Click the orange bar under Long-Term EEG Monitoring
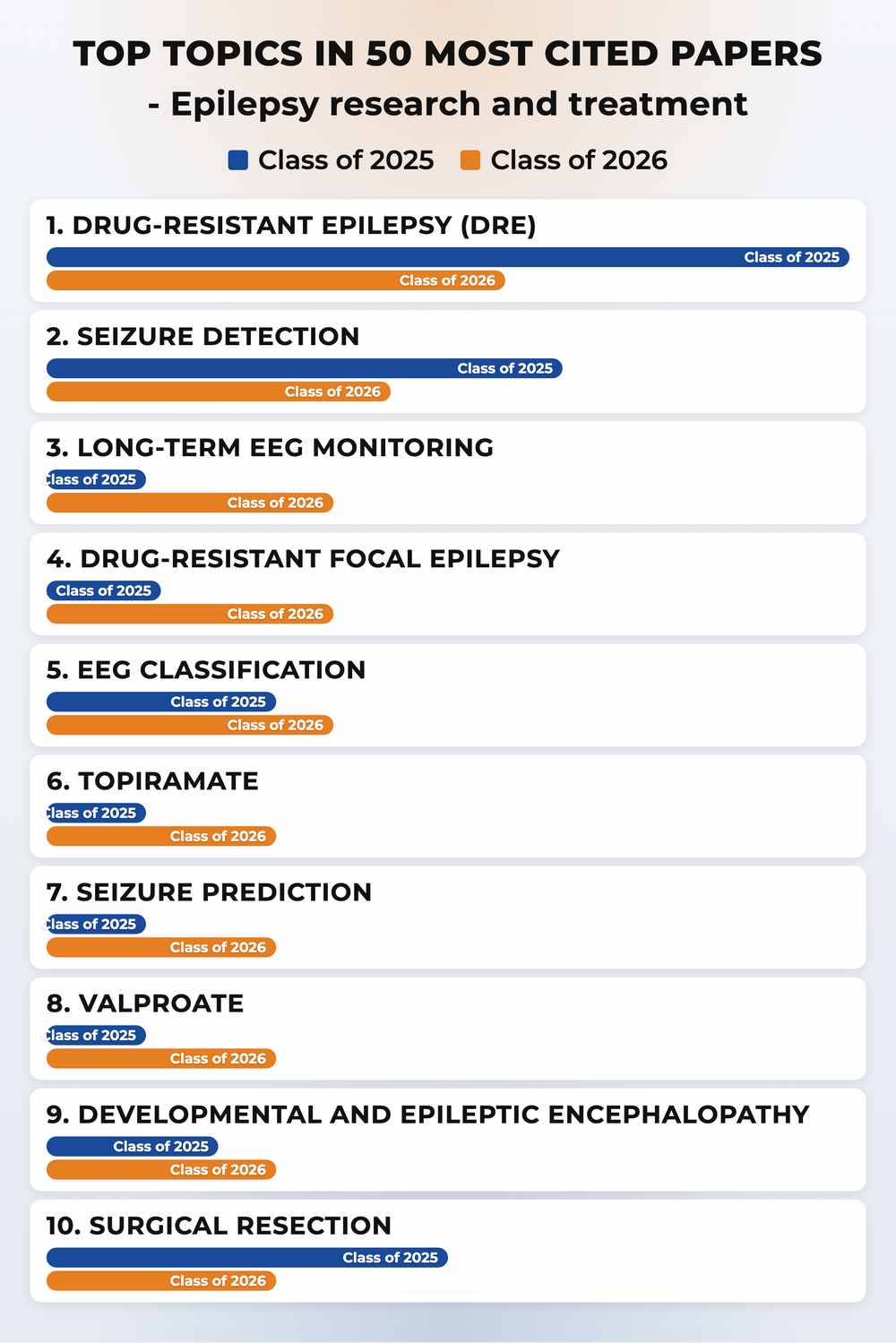 (x=190, y=503)
